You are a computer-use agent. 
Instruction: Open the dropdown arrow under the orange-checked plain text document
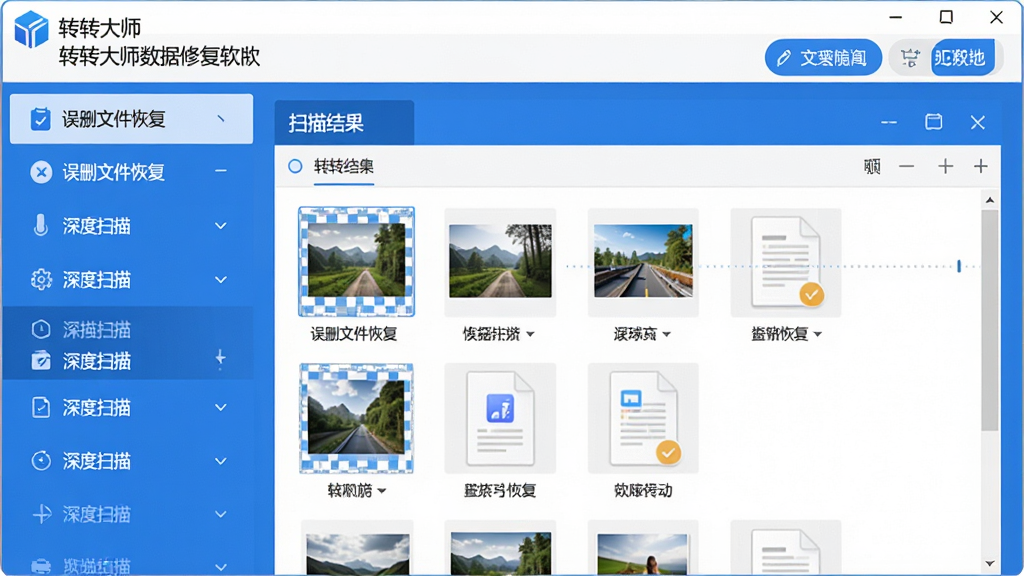coord(818,334)
